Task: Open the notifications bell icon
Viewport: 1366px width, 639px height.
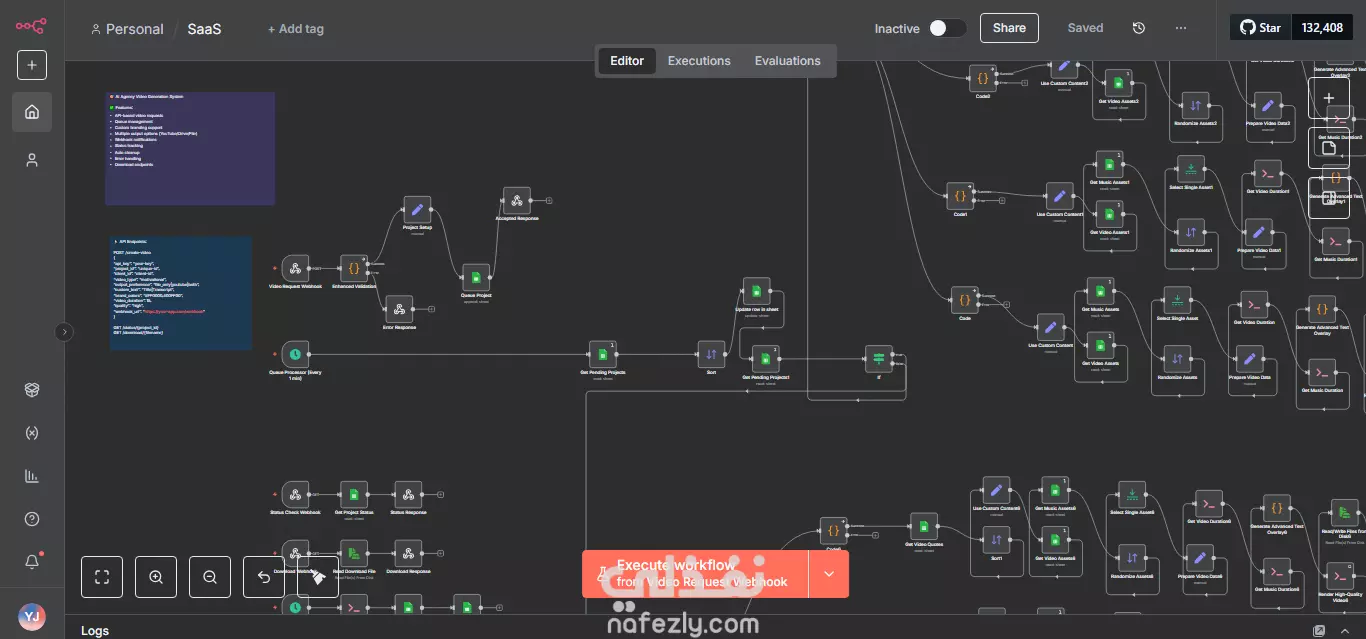Action: point(32,562)
